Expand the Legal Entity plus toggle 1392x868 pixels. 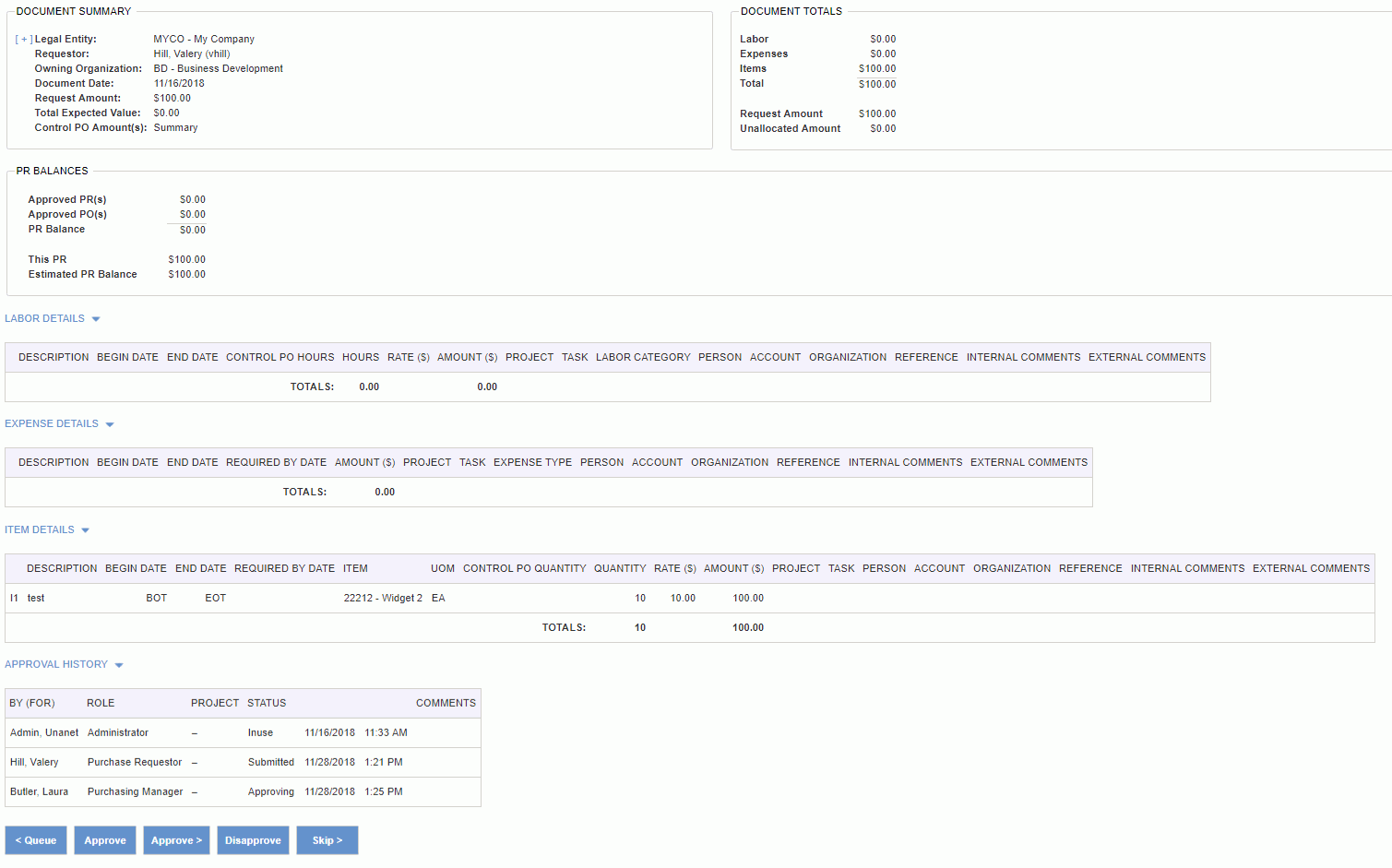tap(24, 40)
